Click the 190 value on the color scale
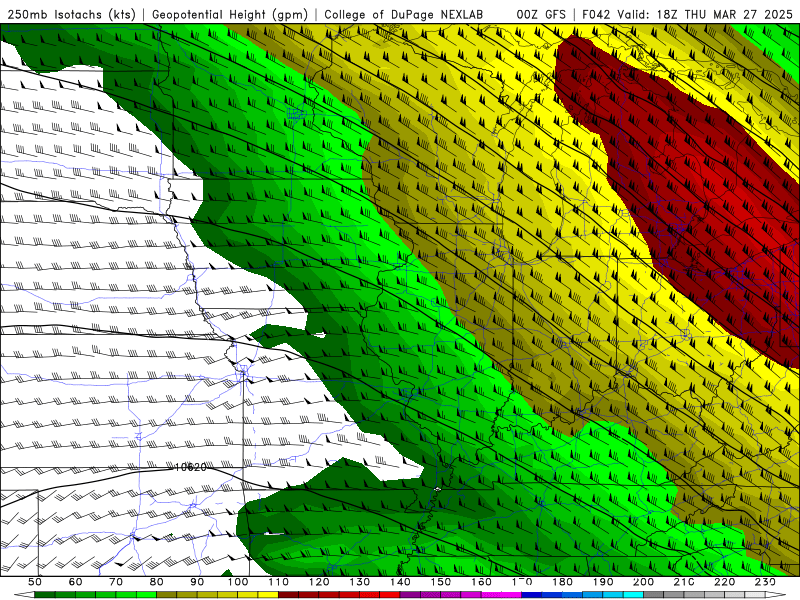This screenshot has width=800, height=600. click(603, 582)
